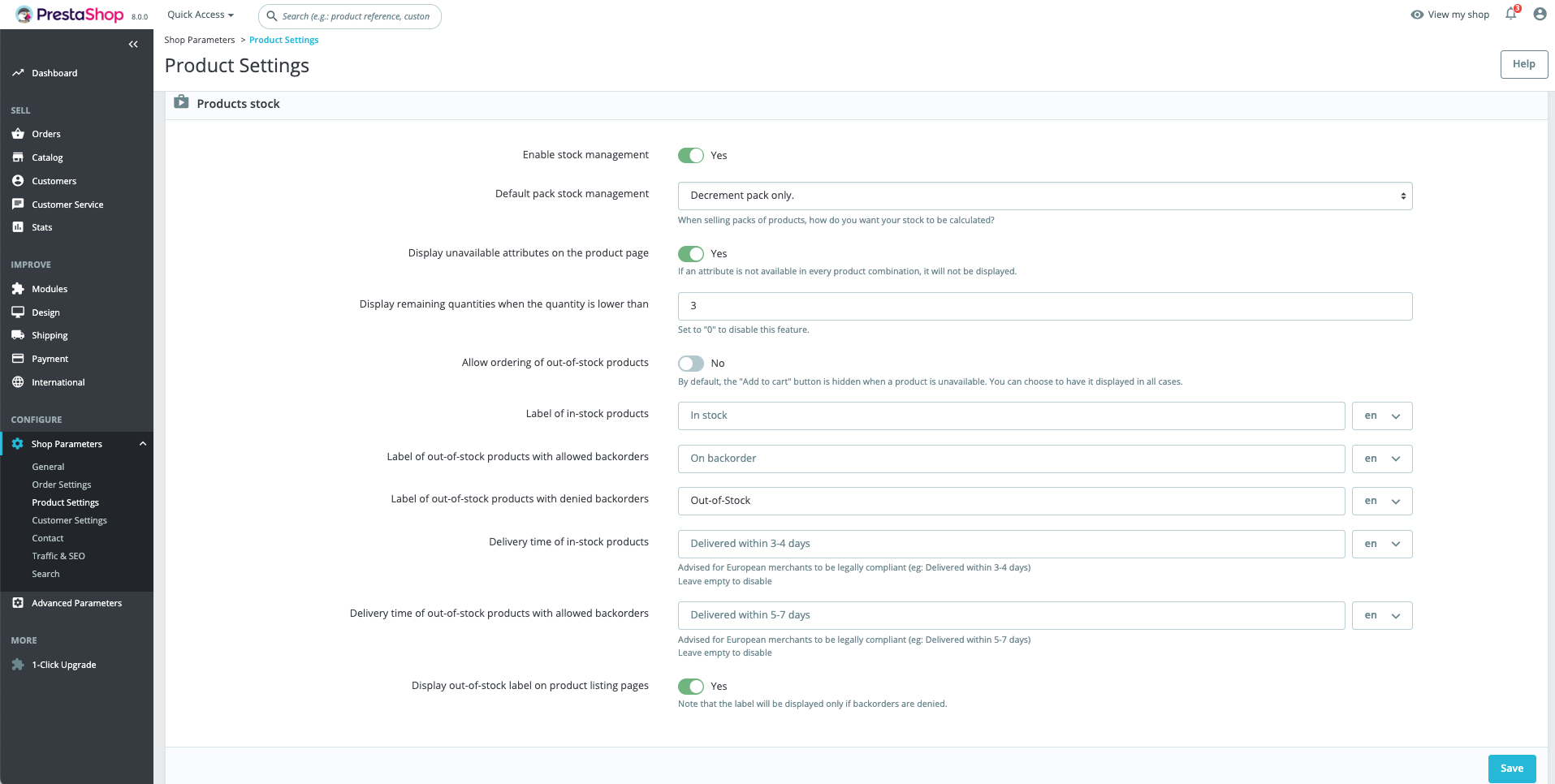
Task: Disable the Enable stock management toggle
Action: [691, 156]
